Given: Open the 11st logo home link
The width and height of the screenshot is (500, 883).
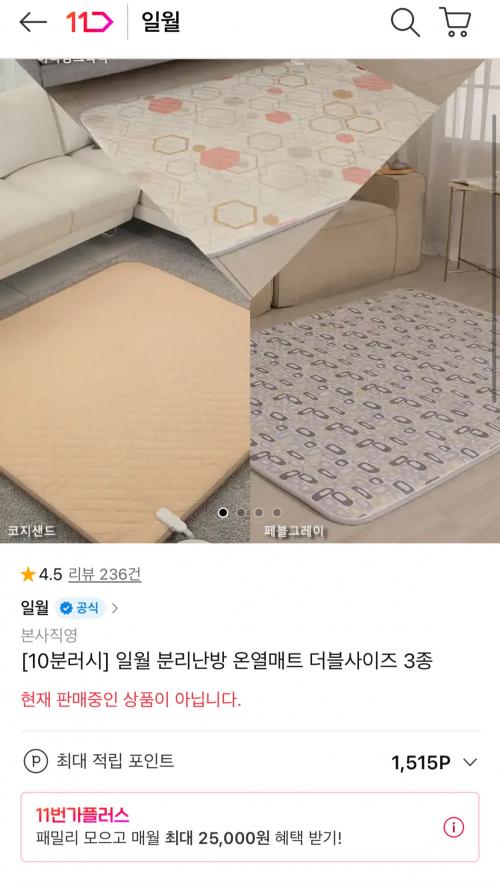Looking at the screenshot, I should [x=90, y=23].
